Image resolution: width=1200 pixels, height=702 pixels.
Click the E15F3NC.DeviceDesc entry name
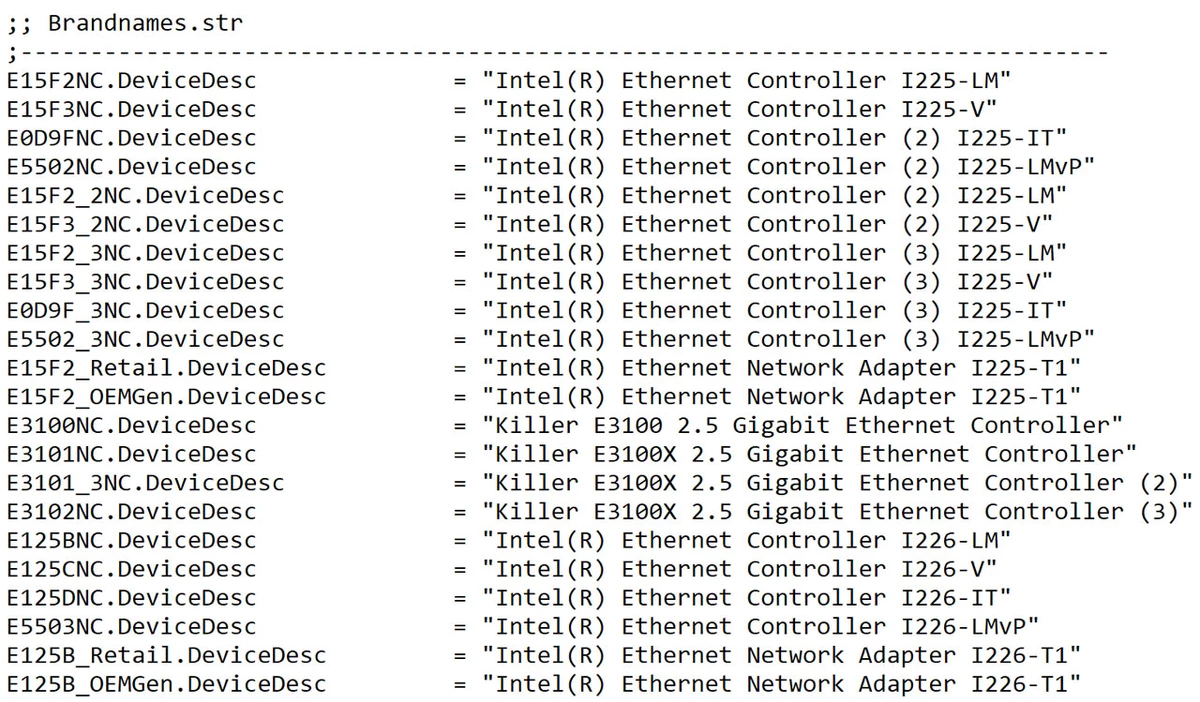tap(131, 109)
